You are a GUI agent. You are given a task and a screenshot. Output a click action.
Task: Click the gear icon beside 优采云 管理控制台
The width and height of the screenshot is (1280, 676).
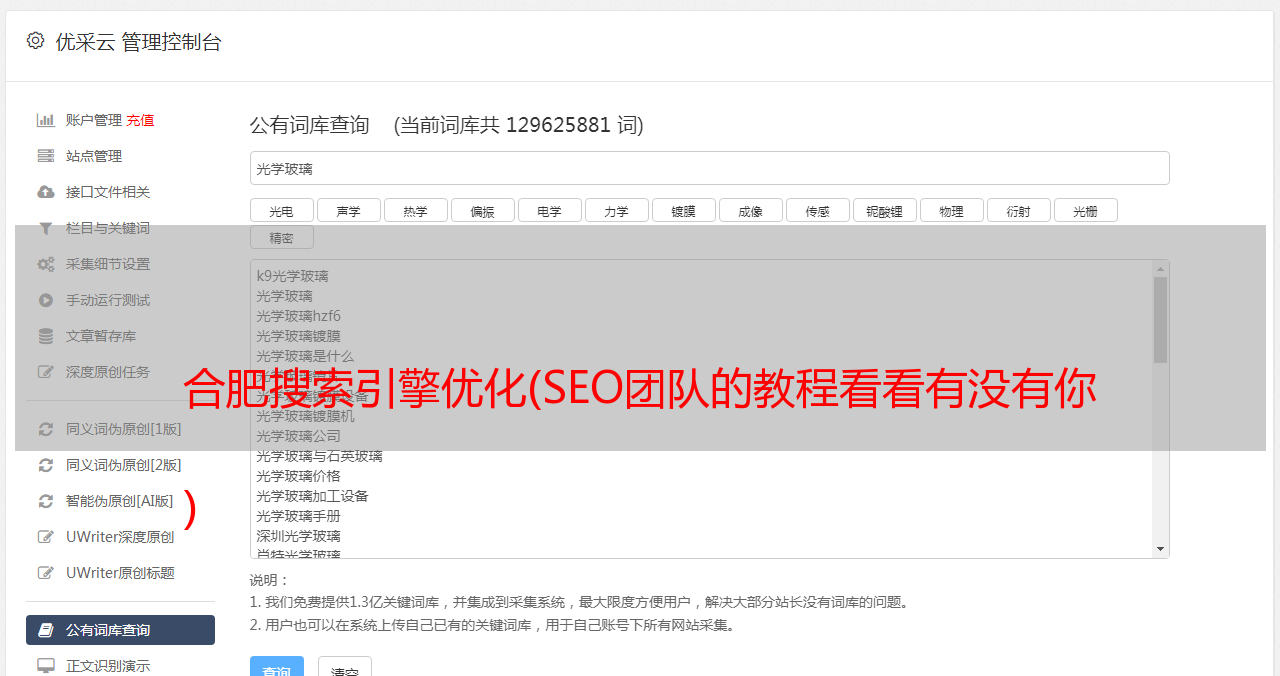pyautogui.click(x=36, y=41)
